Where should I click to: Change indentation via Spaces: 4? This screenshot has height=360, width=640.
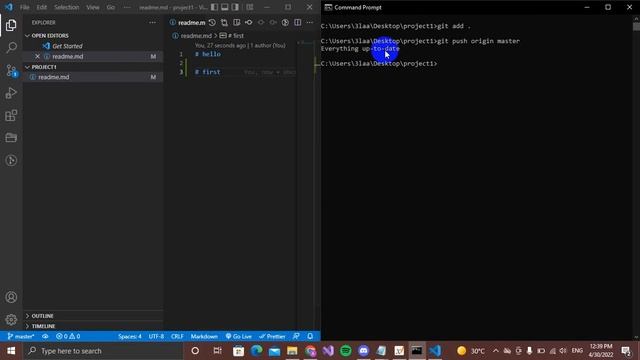130,336
